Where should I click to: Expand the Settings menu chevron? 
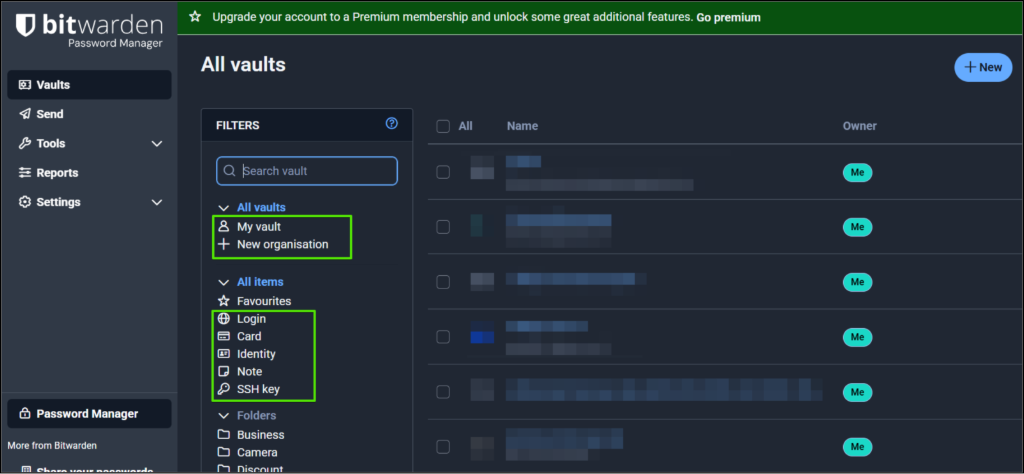coord(157,202)
